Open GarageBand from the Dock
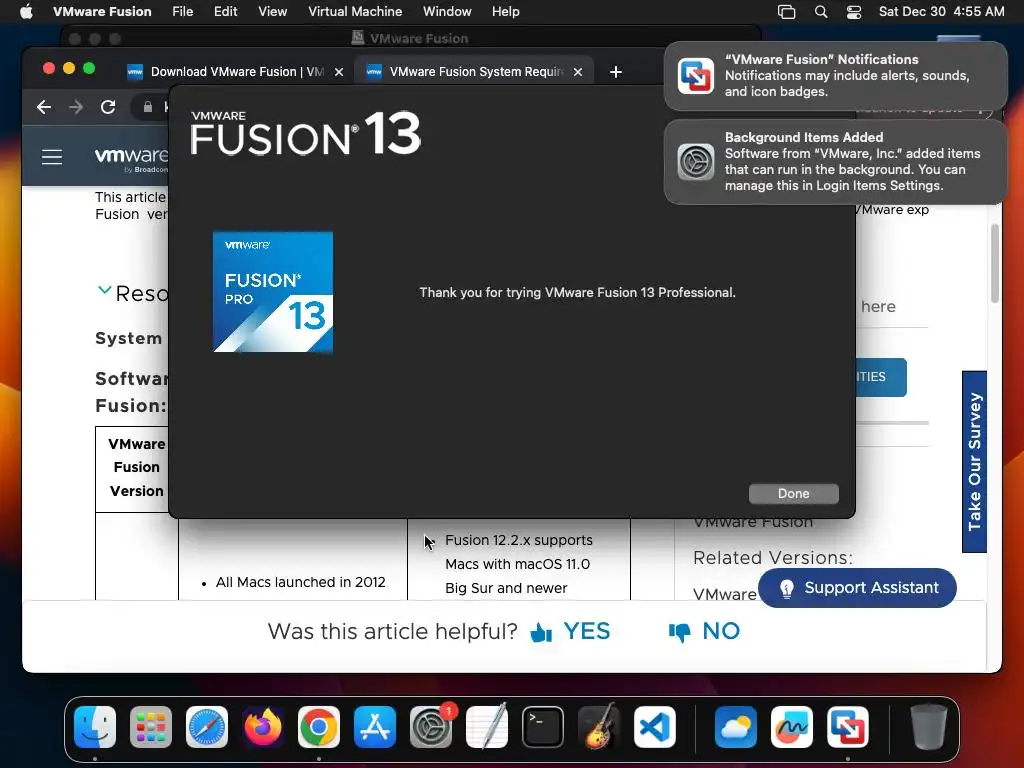This screenshot has height=768, width=1024. pyautogui.click(x=599, y=727)
